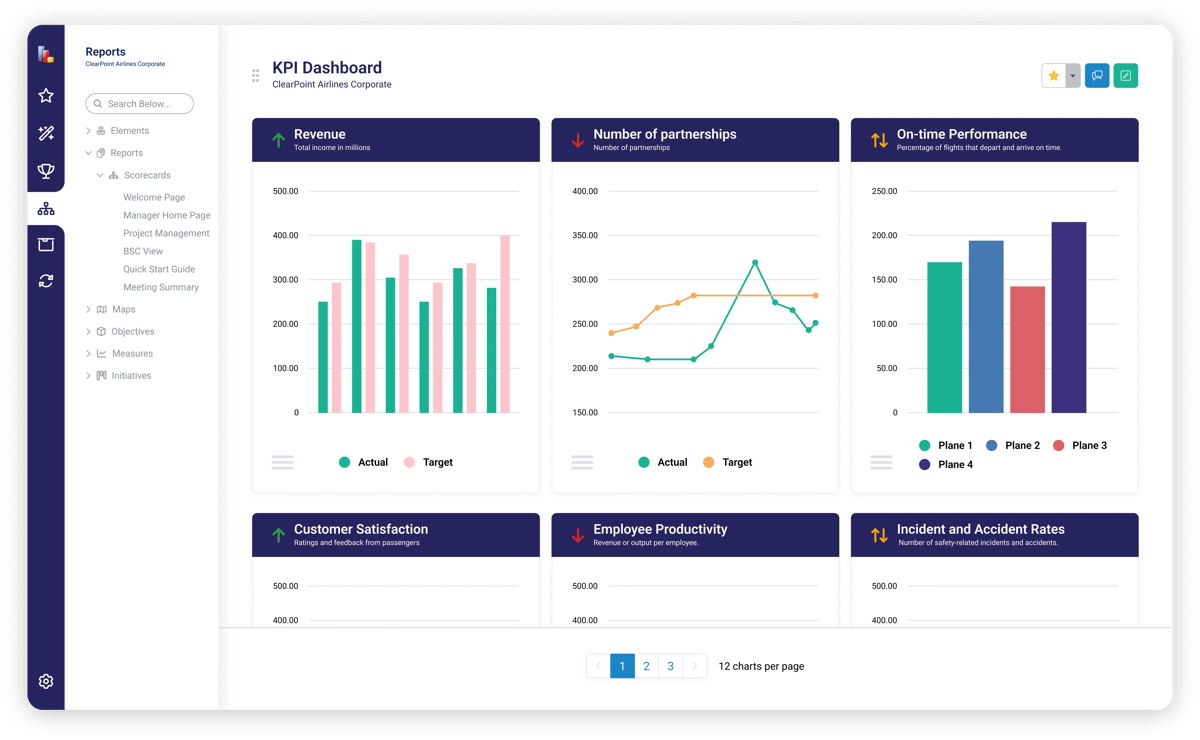Viewport: 1200px width, 740px height.
Task: Click On-time Performance orange up-down arrows icon
Action: tap(879, 140)
